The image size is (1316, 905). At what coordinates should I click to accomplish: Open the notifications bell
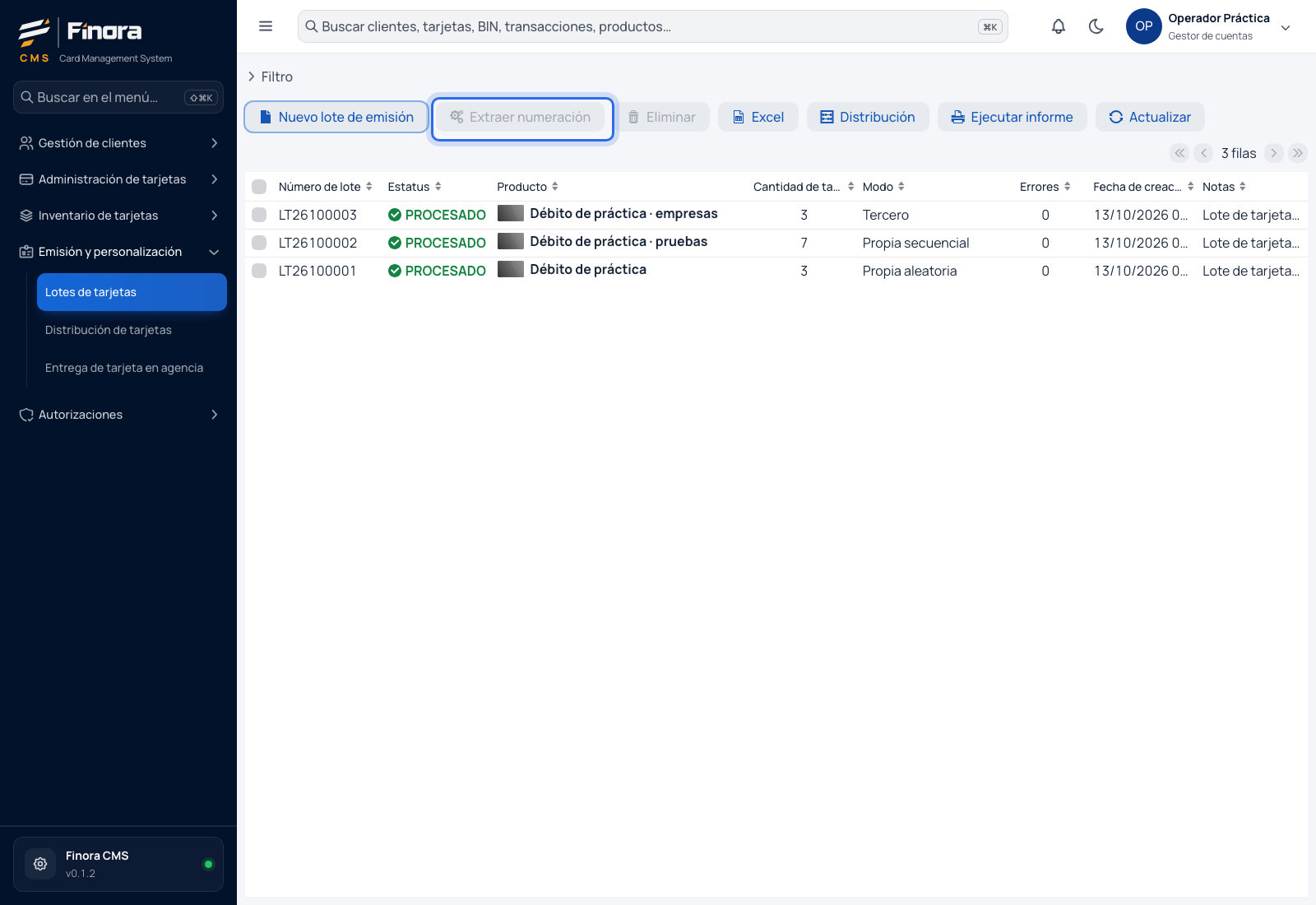pos(1059,26)
